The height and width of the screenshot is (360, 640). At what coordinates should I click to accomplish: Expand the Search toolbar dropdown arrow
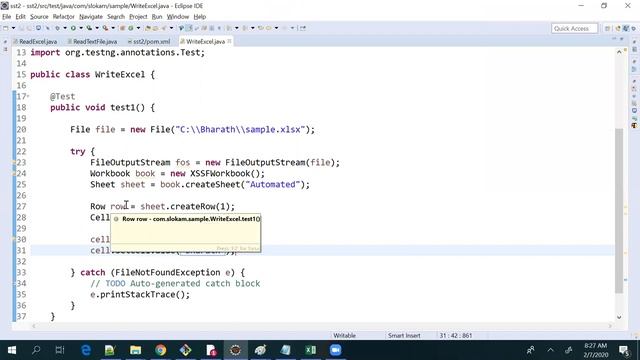tap(171, 28)
